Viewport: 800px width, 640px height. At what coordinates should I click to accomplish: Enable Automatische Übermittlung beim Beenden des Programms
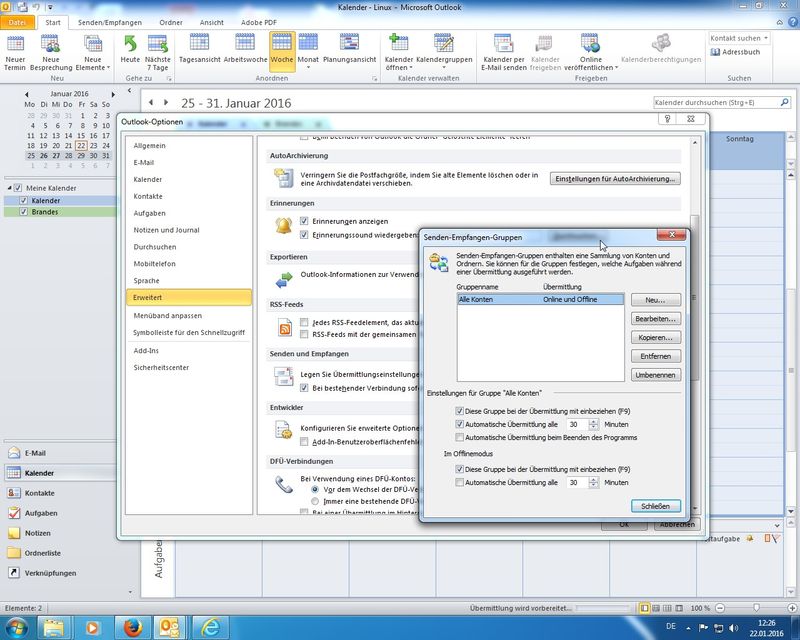pyautogui.click(x=459, y=437)
